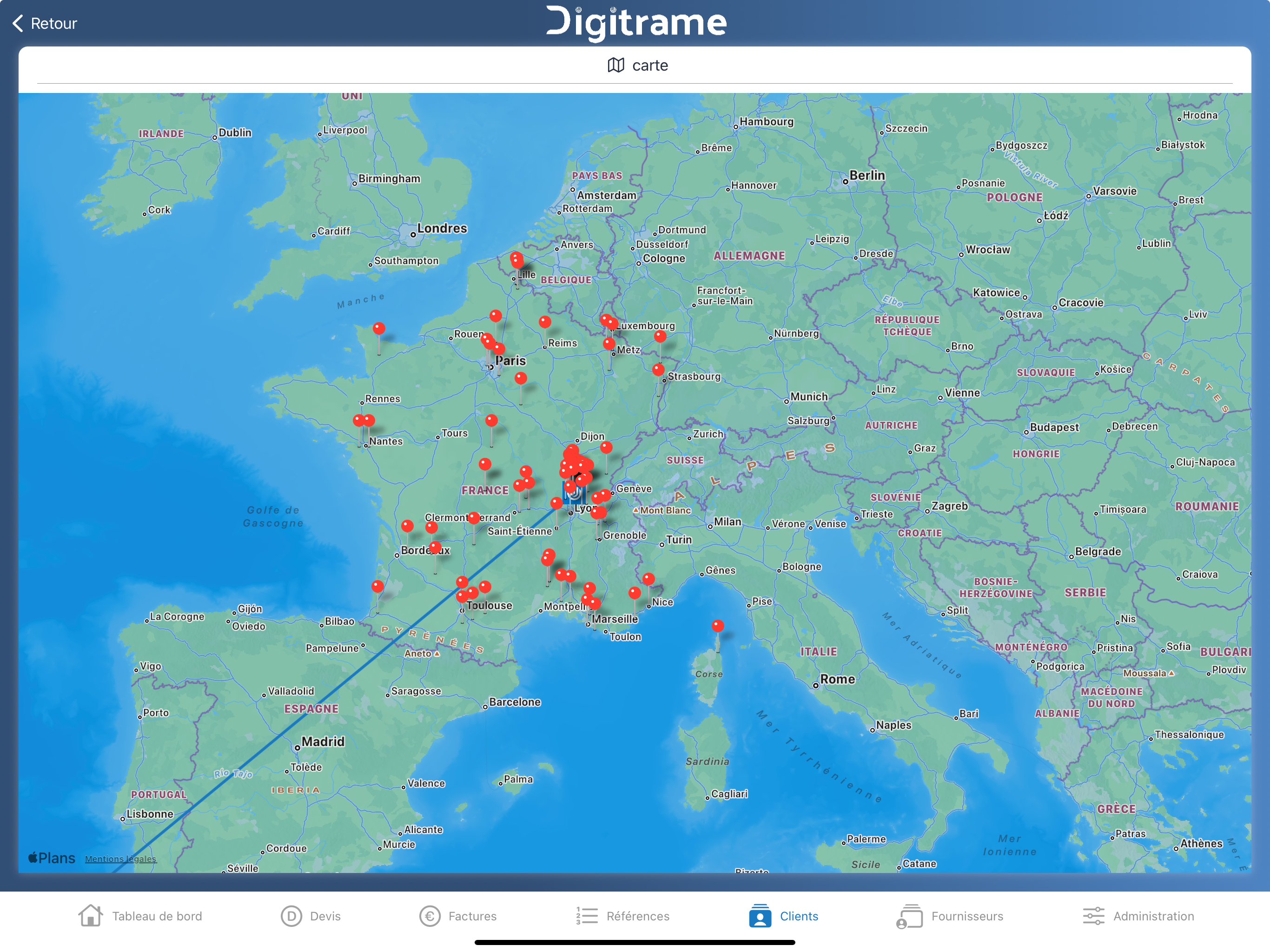
Task: Click the Nantes city label
Action: pos(386,441)
